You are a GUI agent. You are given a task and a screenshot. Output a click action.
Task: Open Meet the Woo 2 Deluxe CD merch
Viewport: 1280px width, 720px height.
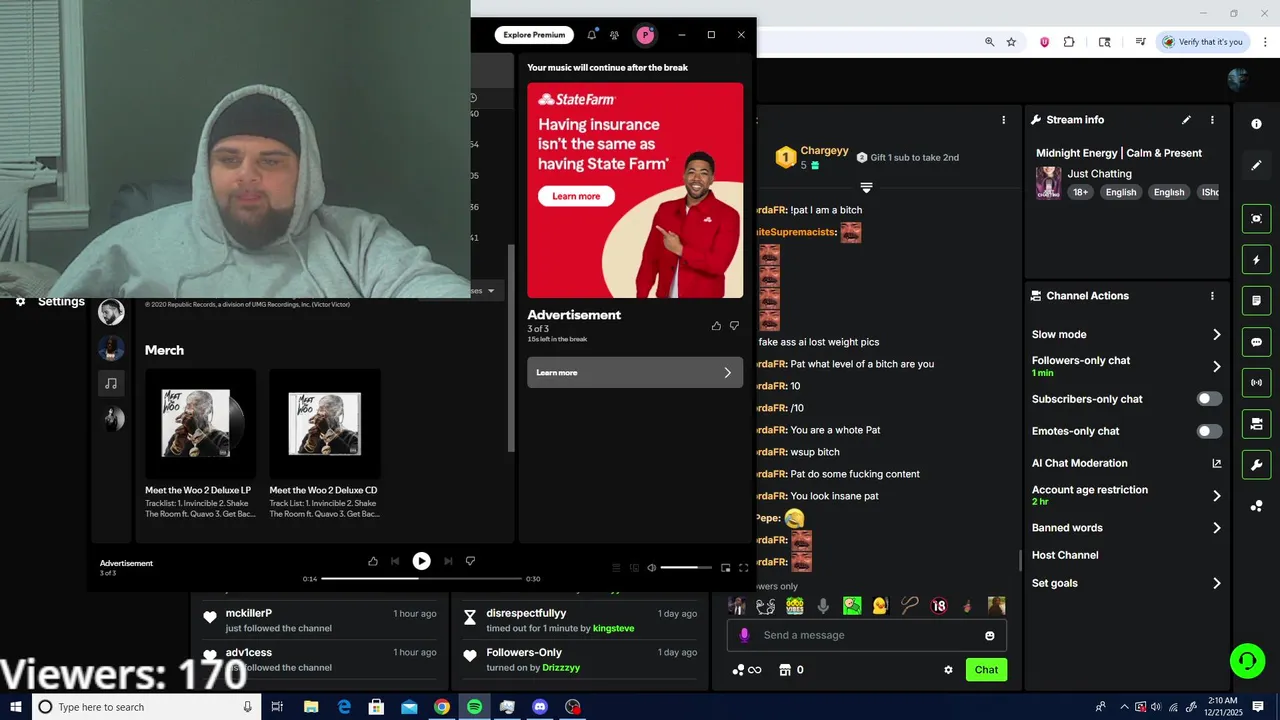click(x=324, y=444)
